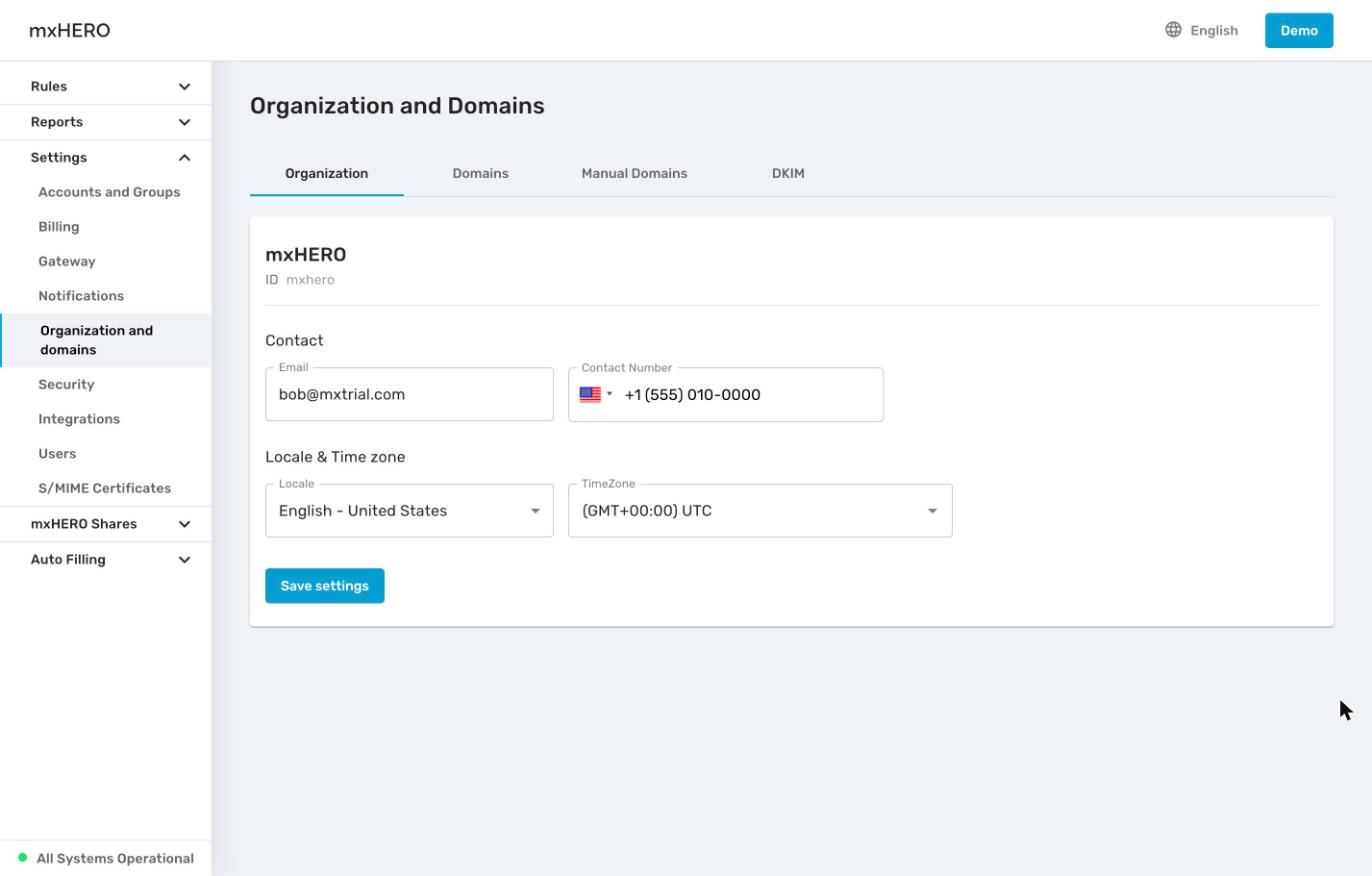Click All Systems Operational status text
This screenshot has width=1372, height=876.
click(x=115, y=858)
